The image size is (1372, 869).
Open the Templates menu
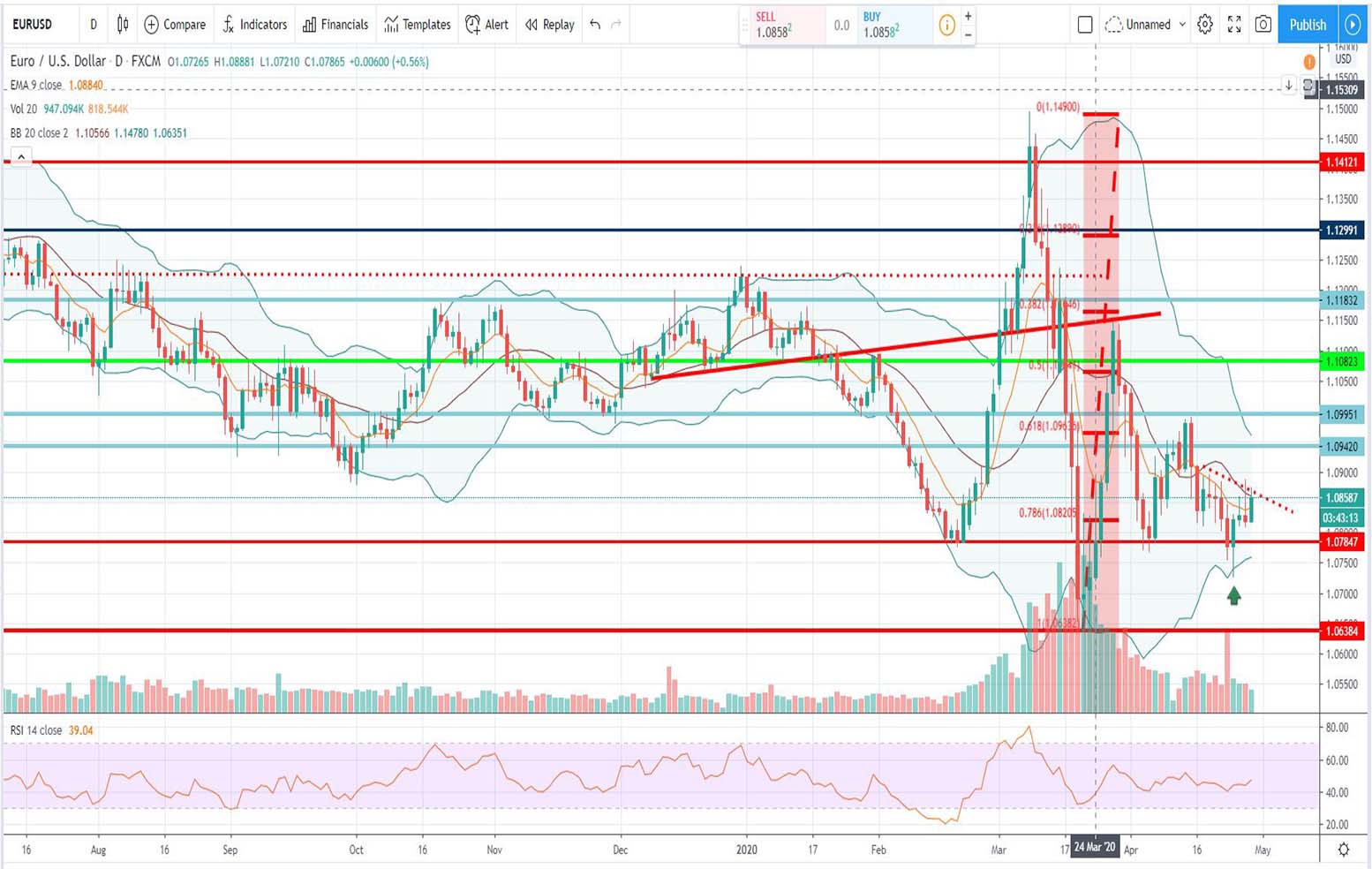(x=418, y=25)
